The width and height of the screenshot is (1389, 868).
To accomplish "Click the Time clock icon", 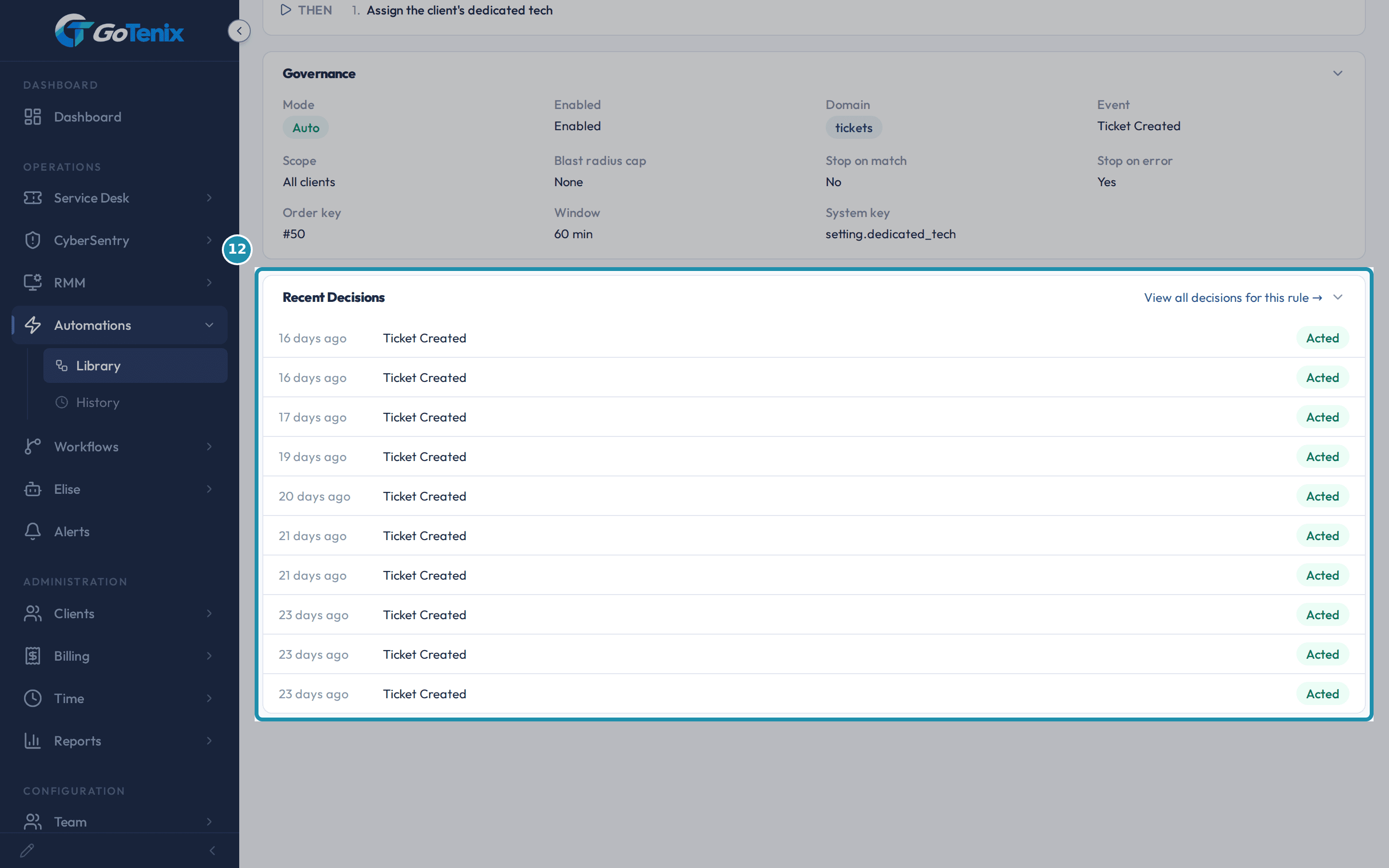I will click(x=33, y=698).
